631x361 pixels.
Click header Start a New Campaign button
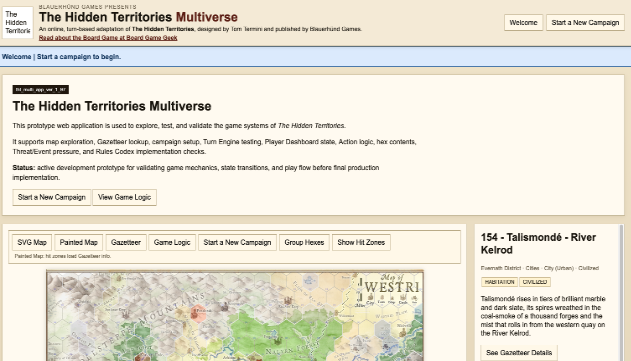(585, 23)
